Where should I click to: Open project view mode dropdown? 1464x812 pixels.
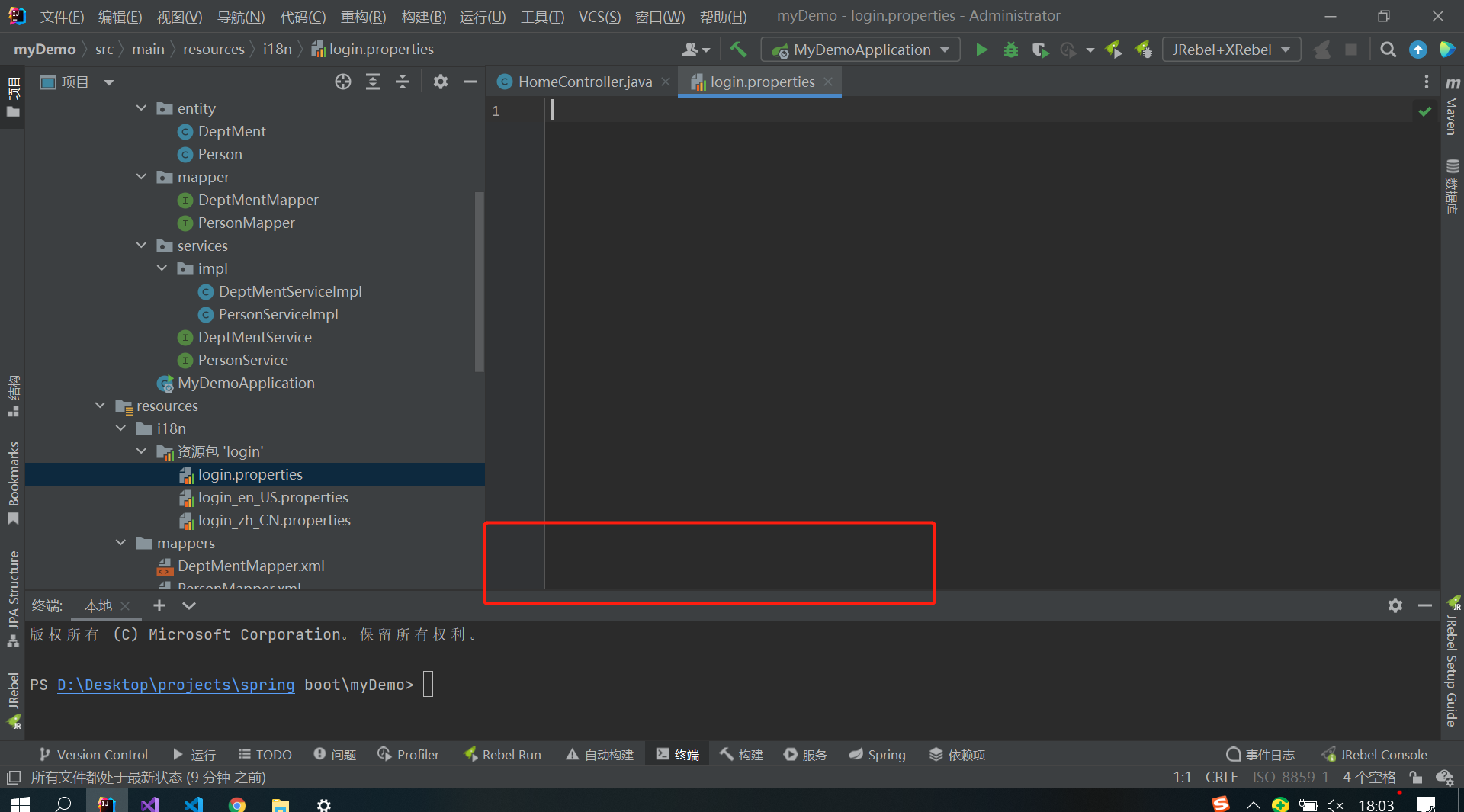coord(109,82)
